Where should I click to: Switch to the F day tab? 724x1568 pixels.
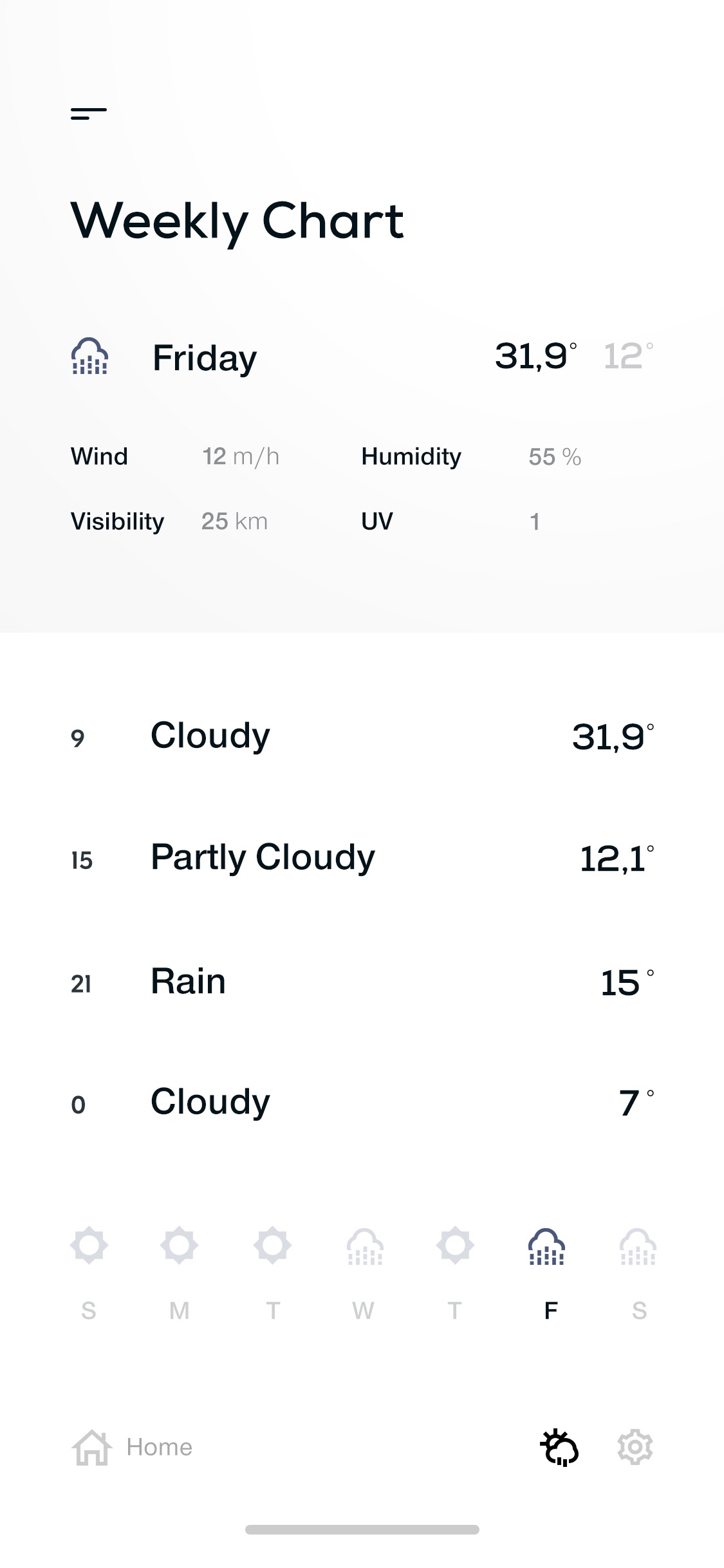pos(551,1310)
